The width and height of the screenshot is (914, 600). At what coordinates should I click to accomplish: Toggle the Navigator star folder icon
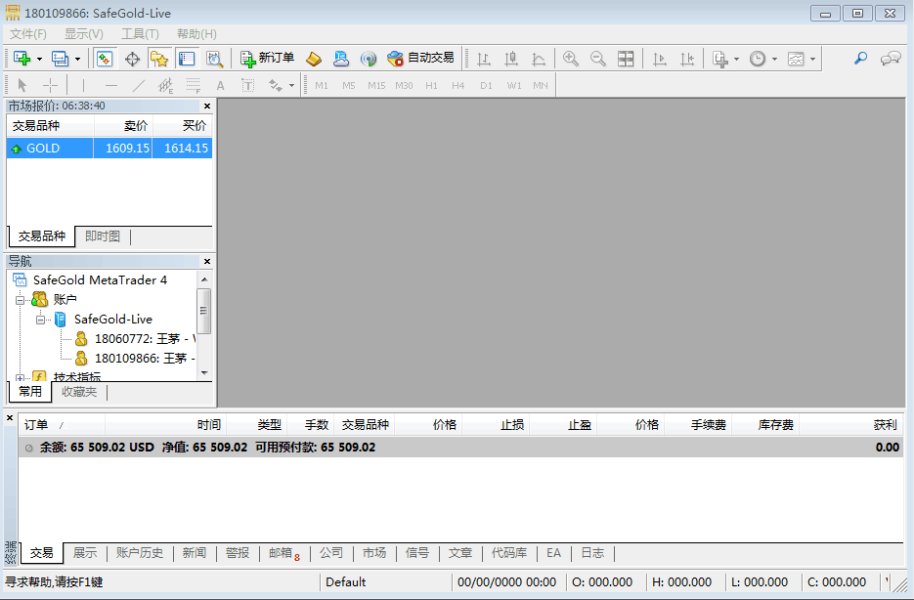click(159, 58)
